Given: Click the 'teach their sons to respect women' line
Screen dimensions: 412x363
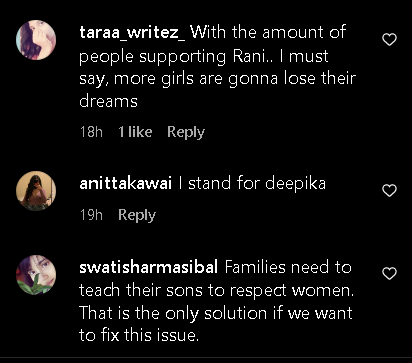Looking at the screenshot, I should pos(217,290).
